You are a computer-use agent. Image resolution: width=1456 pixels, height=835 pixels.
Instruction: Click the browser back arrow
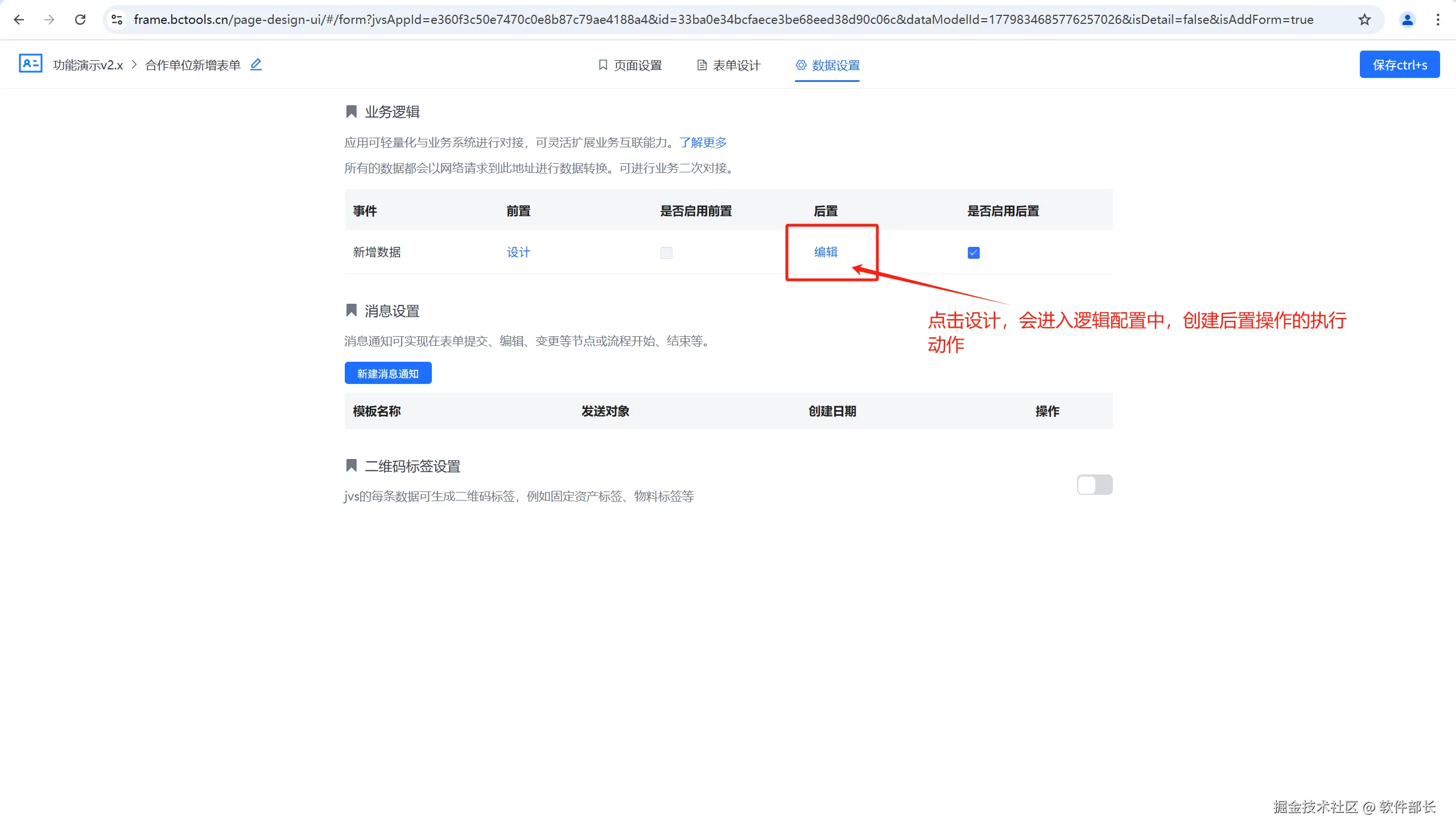tap(19, 19)
